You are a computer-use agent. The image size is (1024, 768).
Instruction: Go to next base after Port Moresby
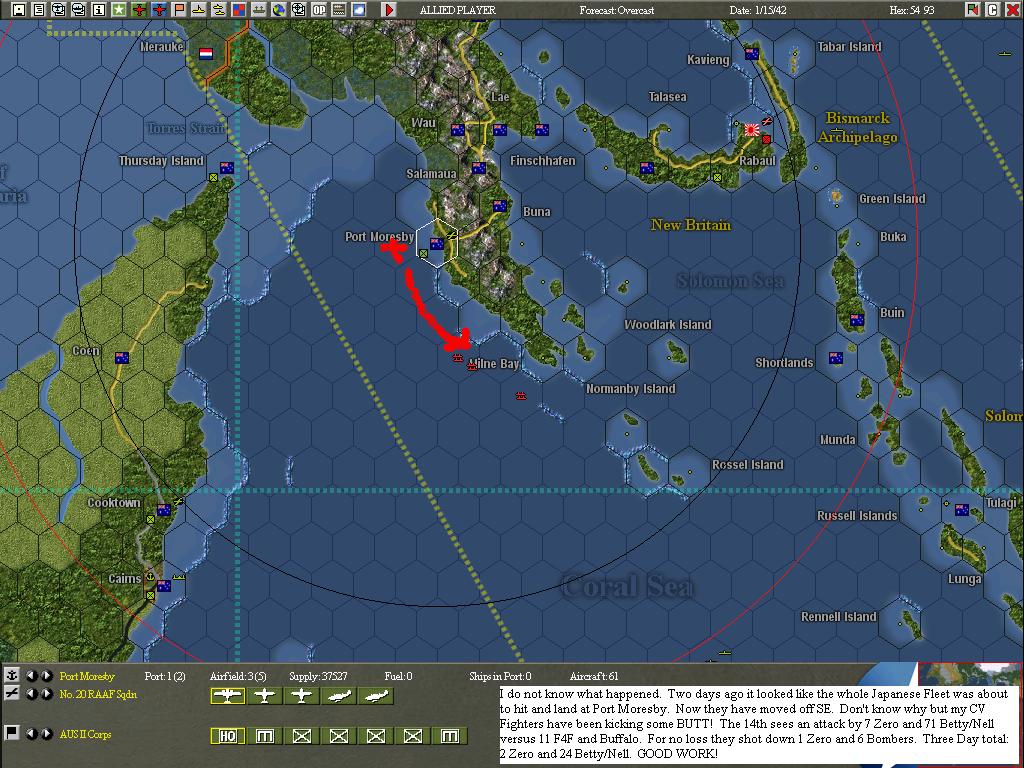click(x=46, y=676)
